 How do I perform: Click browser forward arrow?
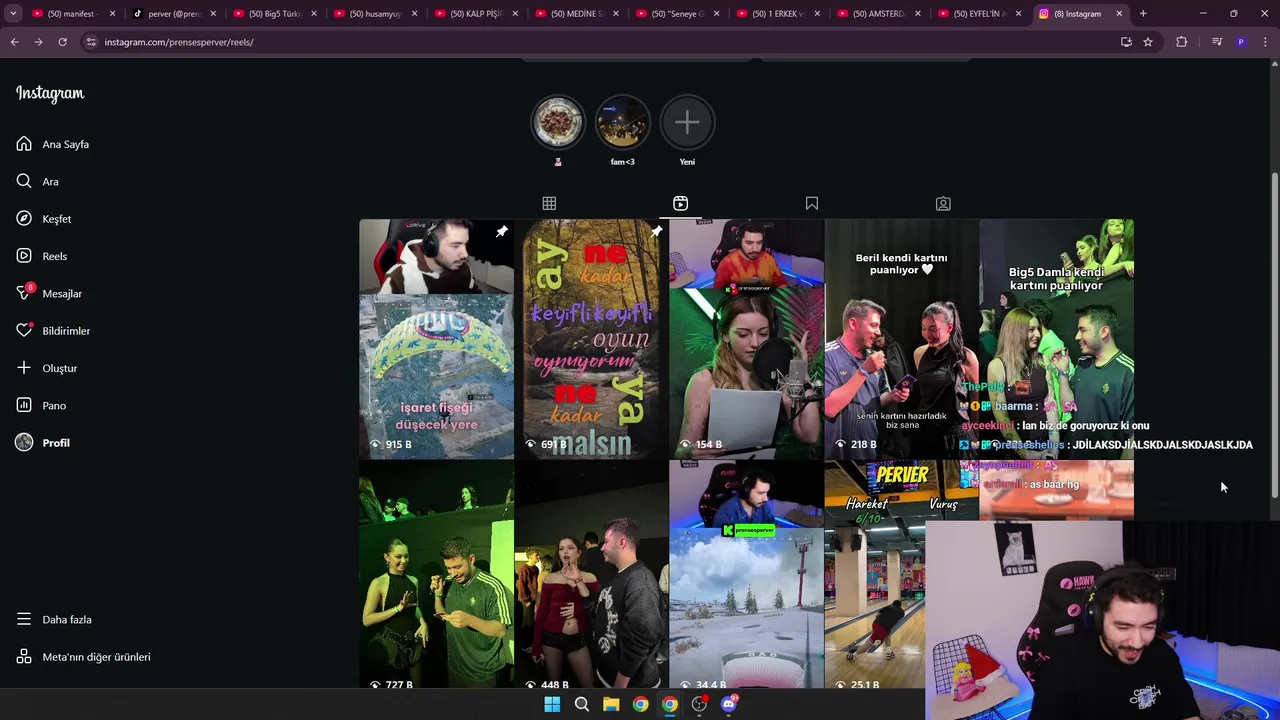point(38,42)
